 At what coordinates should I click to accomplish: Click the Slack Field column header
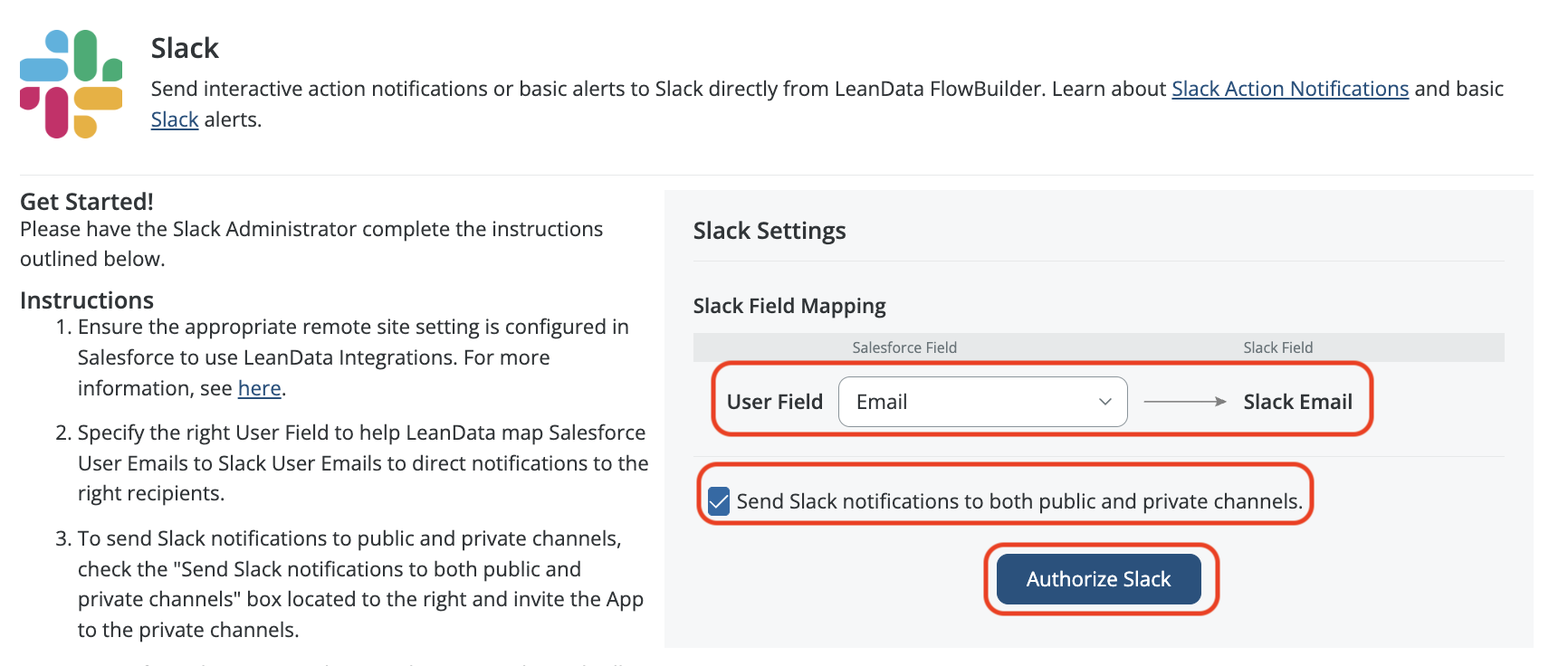point(1278,347)
